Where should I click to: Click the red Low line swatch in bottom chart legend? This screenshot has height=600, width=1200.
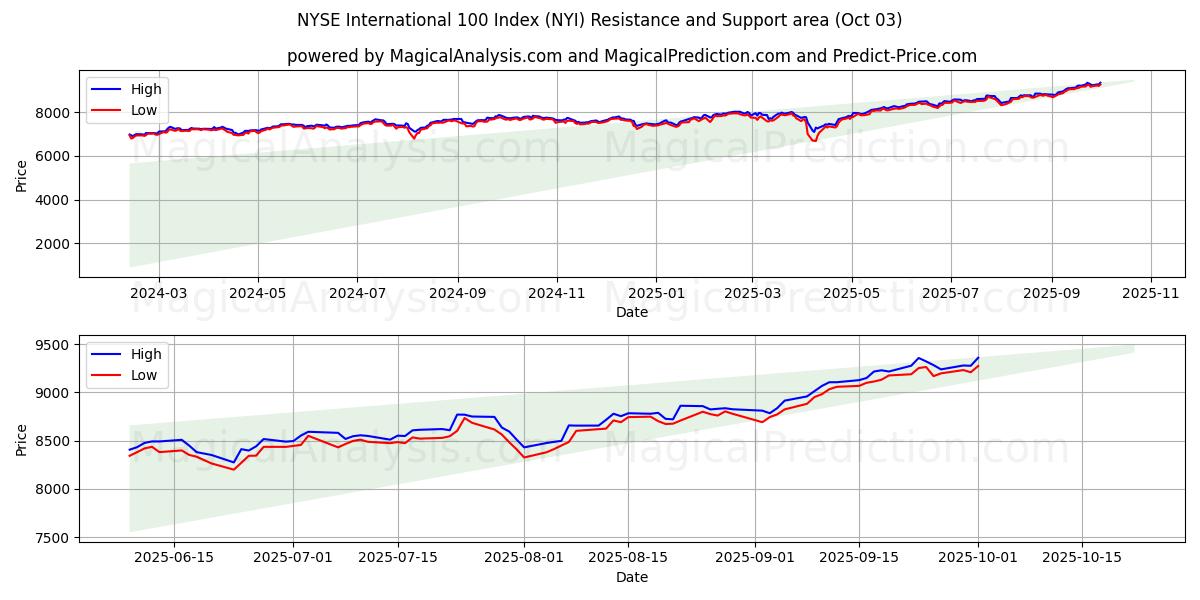[x=107, y=375]
